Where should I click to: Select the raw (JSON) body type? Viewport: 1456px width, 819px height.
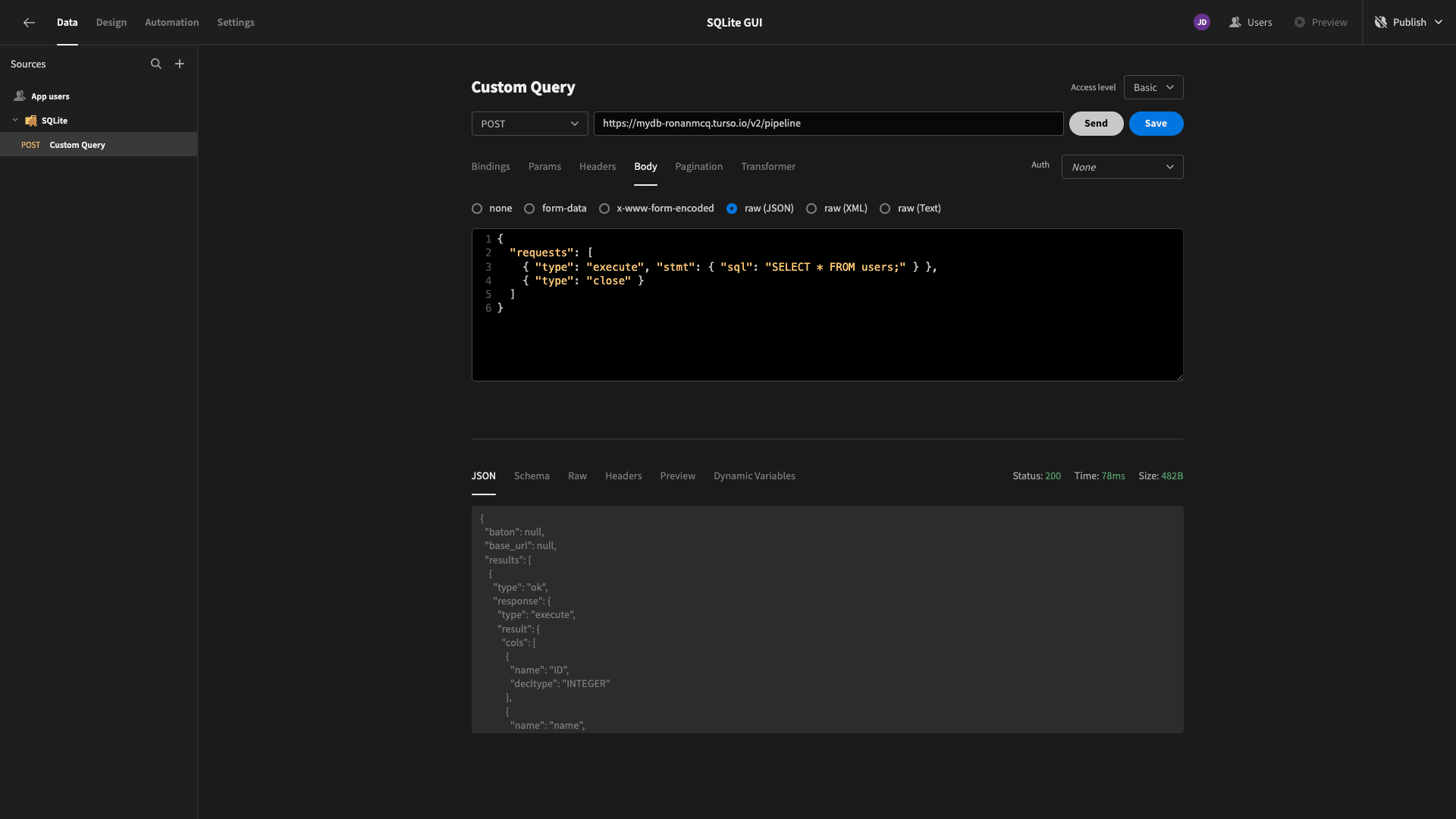pyautogui.click(x=732, y=209)
